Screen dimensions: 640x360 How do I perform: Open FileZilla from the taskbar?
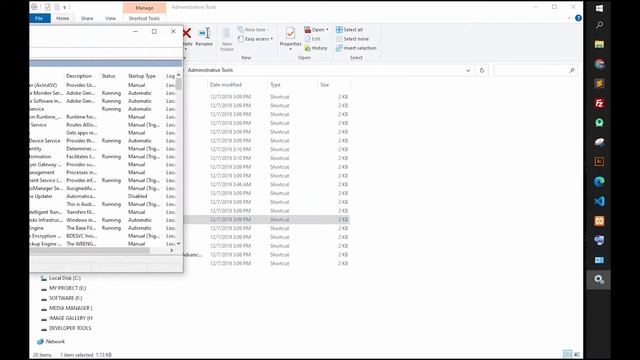tap(599, 103)
